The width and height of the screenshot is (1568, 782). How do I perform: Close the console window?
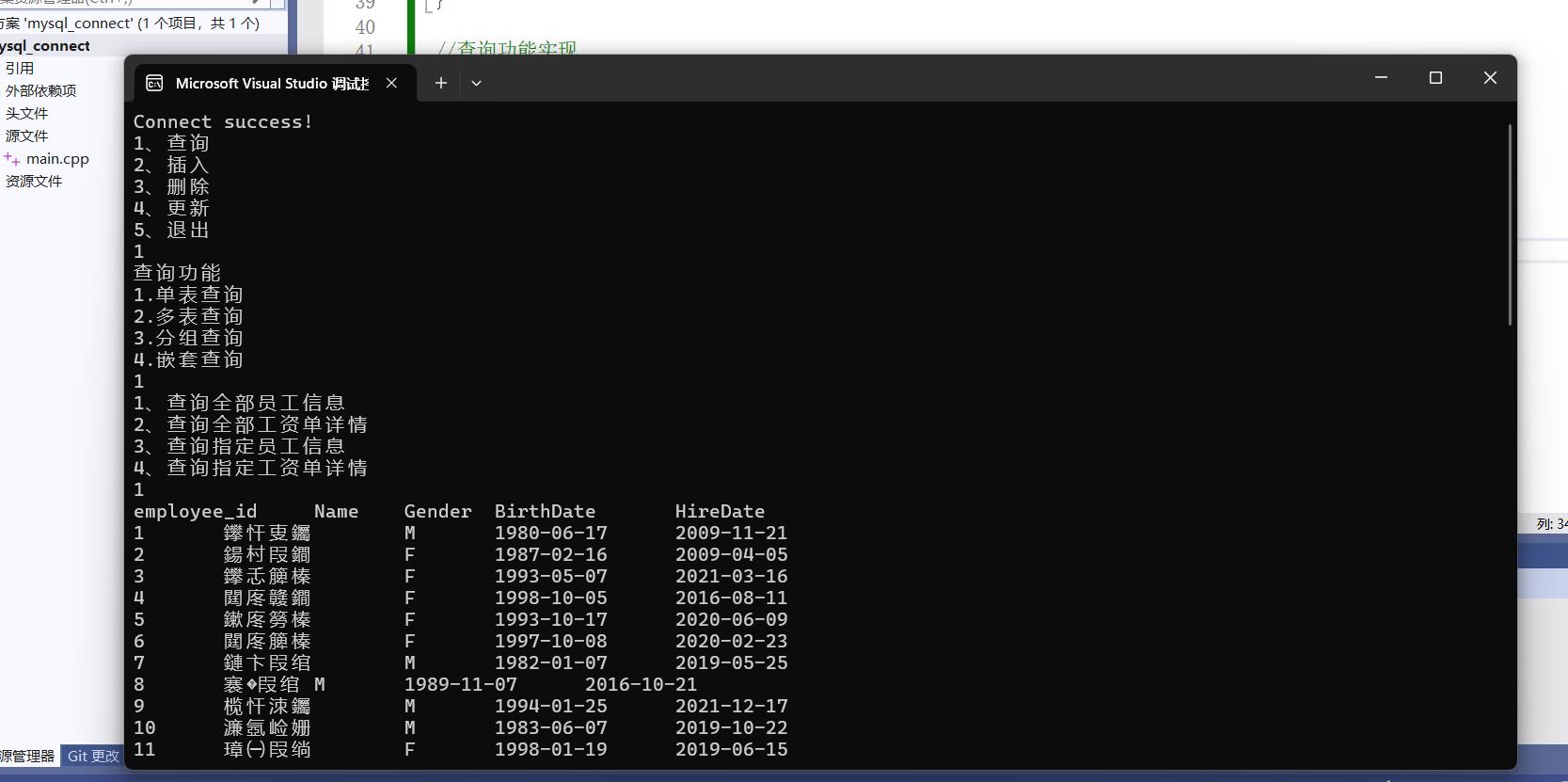1490,78
